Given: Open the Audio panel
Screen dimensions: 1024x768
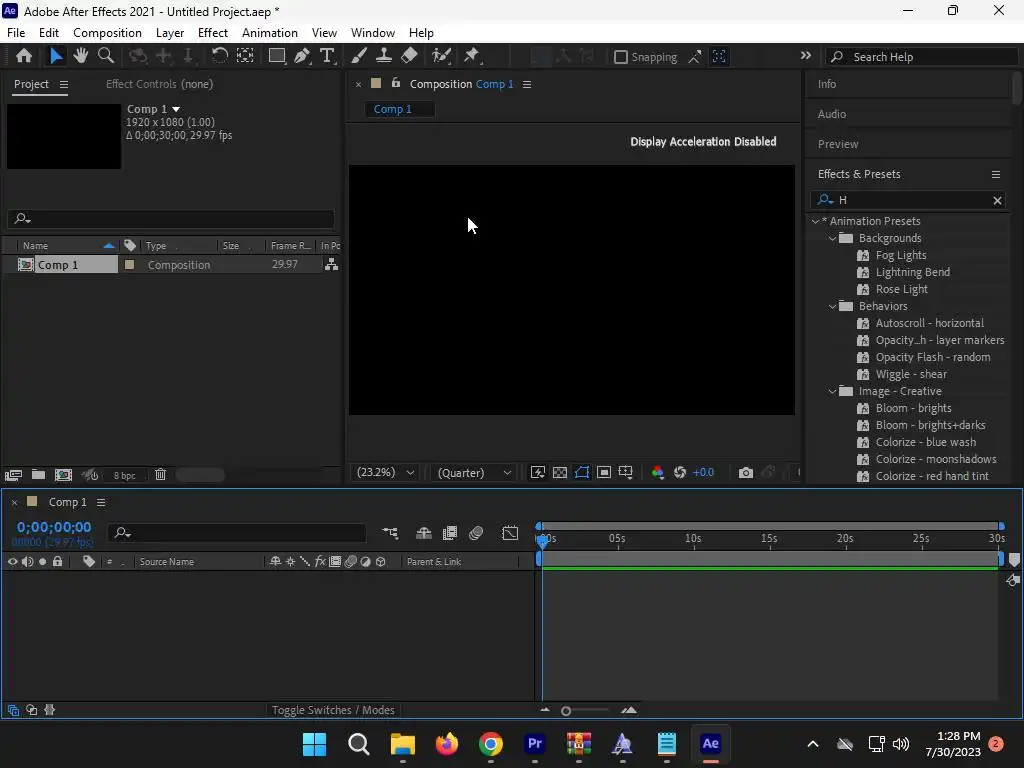Looking at the screenshot, I should pos(831,114).
